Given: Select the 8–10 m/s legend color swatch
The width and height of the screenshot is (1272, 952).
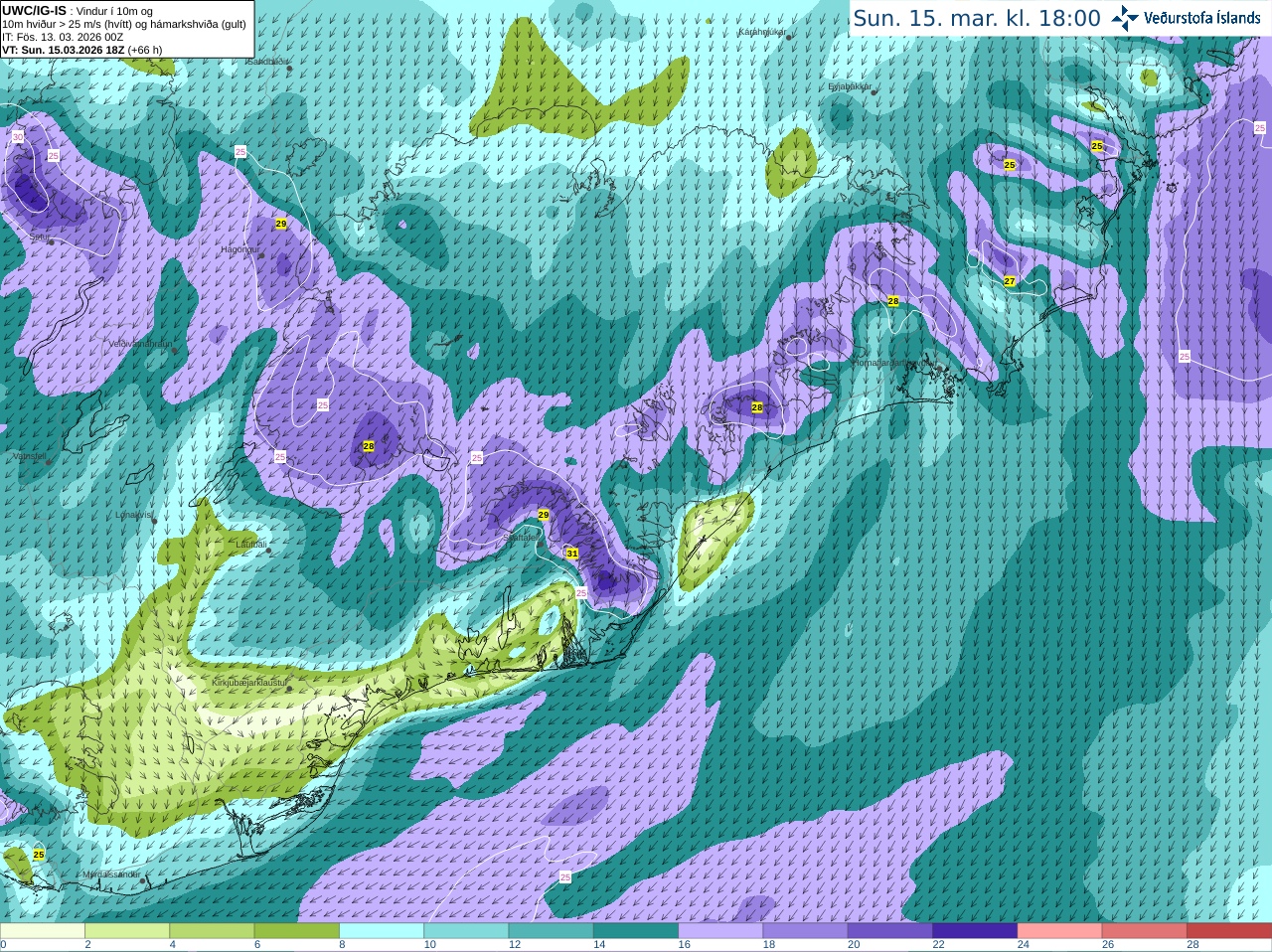Looking at the screenshot, I should [381, 931].
